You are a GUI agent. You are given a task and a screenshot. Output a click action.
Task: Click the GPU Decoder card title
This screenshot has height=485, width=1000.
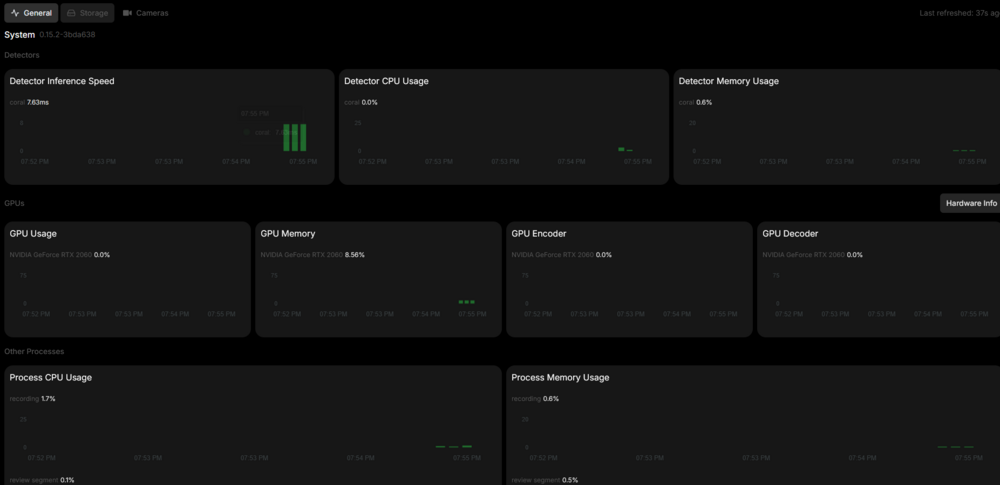[x=790, y=234]
